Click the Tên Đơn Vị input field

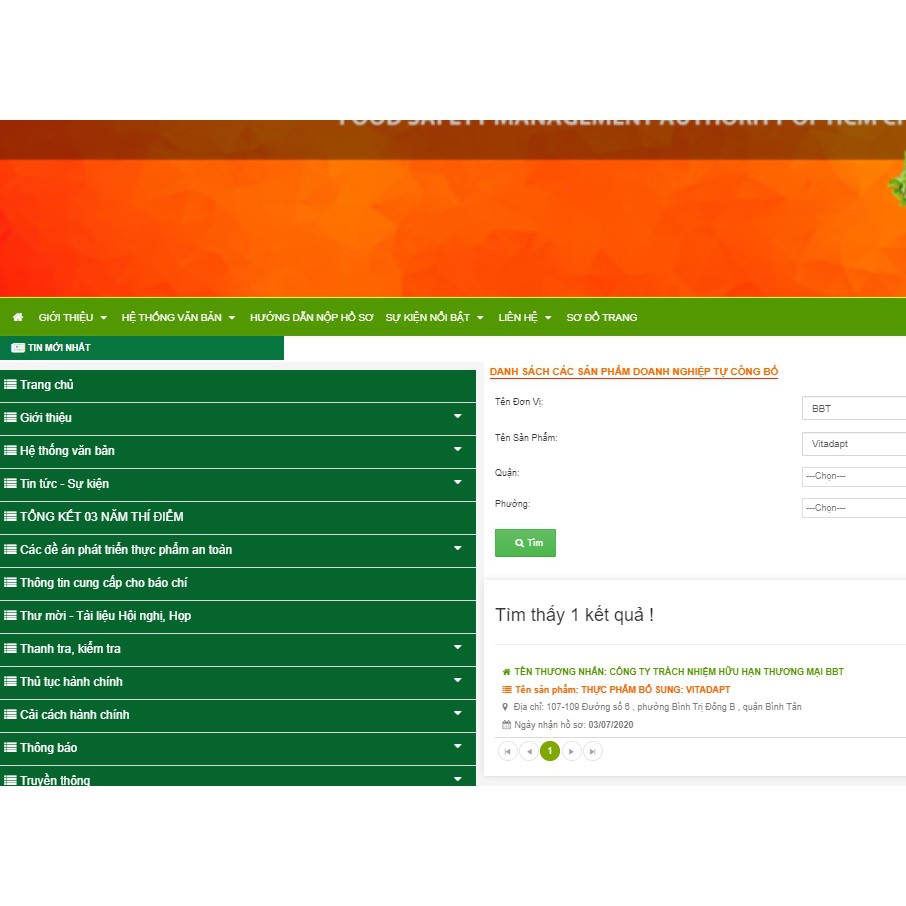853,408
